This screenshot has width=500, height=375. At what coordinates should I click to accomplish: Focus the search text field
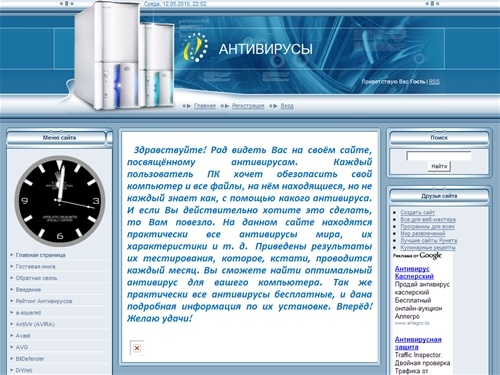tap(439, 156)
